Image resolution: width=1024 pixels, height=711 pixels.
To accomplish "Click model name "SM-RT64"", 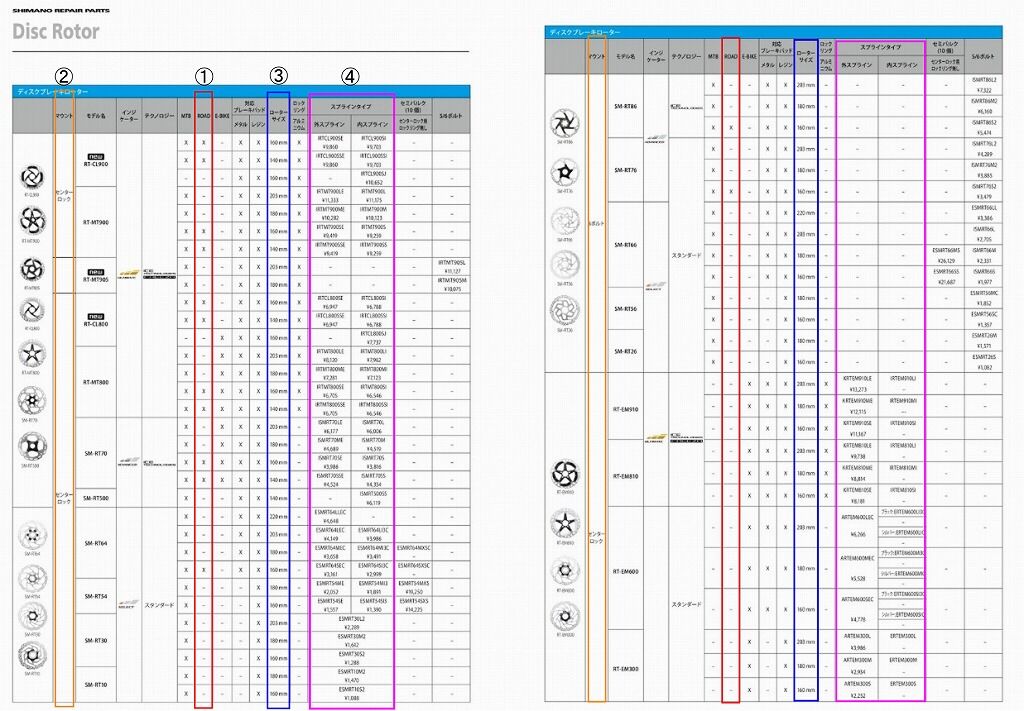I will (96, 543).
